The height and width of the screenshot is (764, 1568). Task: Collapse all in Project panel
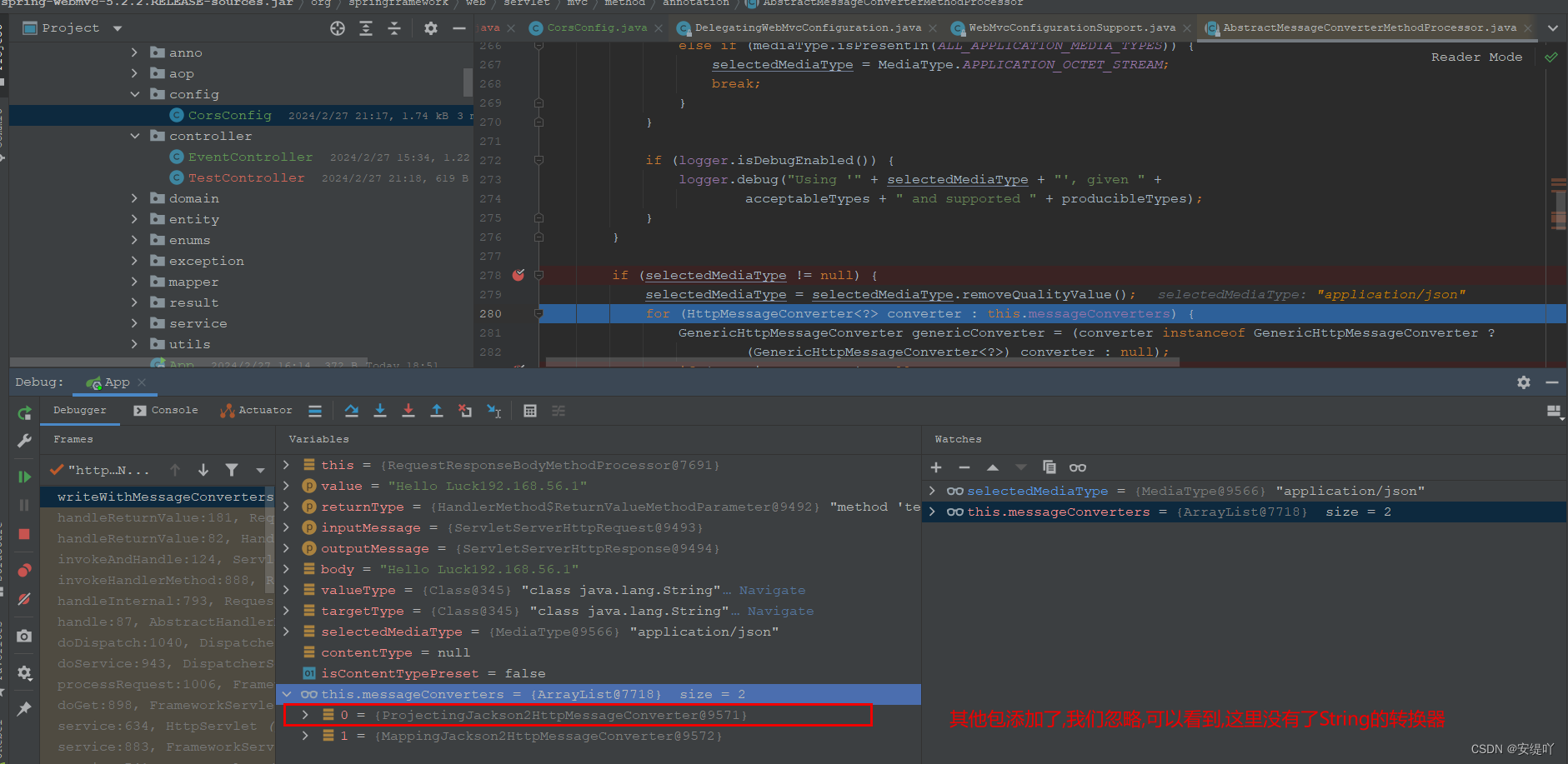(x=394, y=28)
